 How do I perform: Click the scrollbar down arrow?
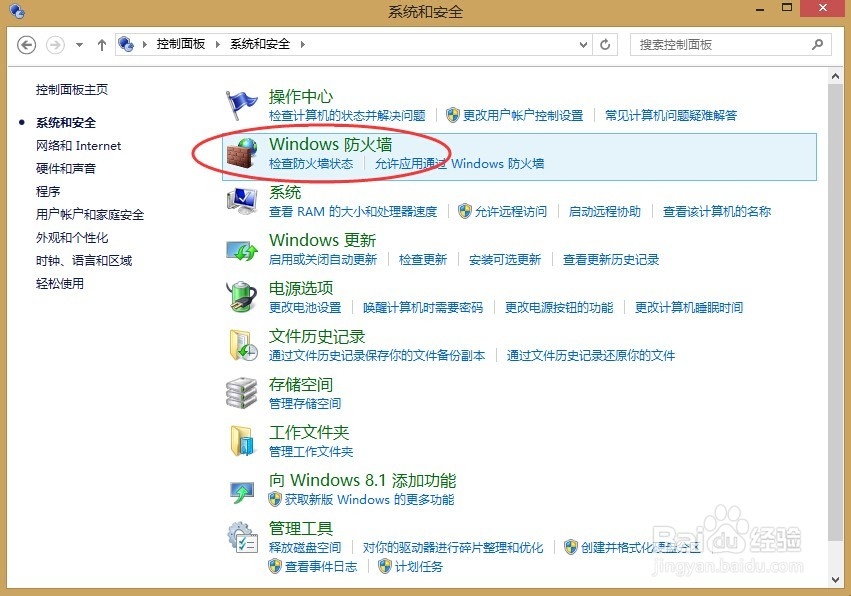click(x=835, y=580)
